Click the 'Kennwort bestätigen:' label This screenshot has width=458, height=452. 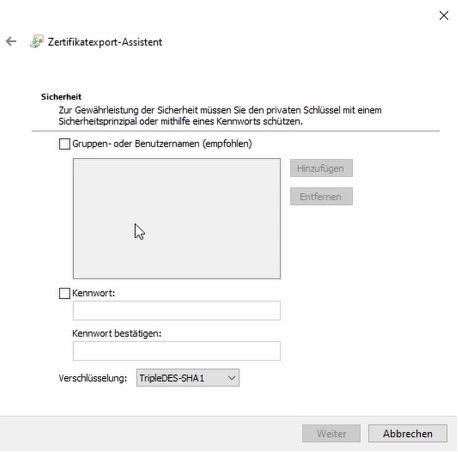117,333
